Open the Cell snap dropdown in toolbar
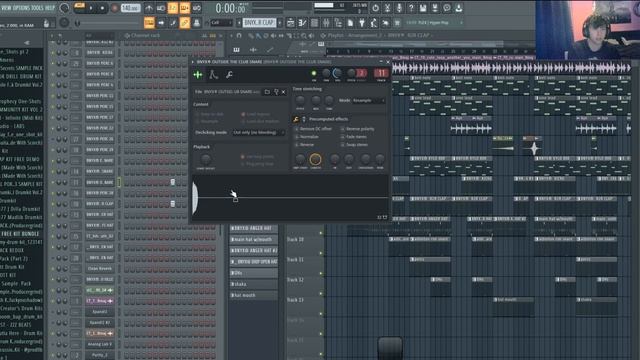The width and height of the screenshot is (640, 360). click(221, 23)
